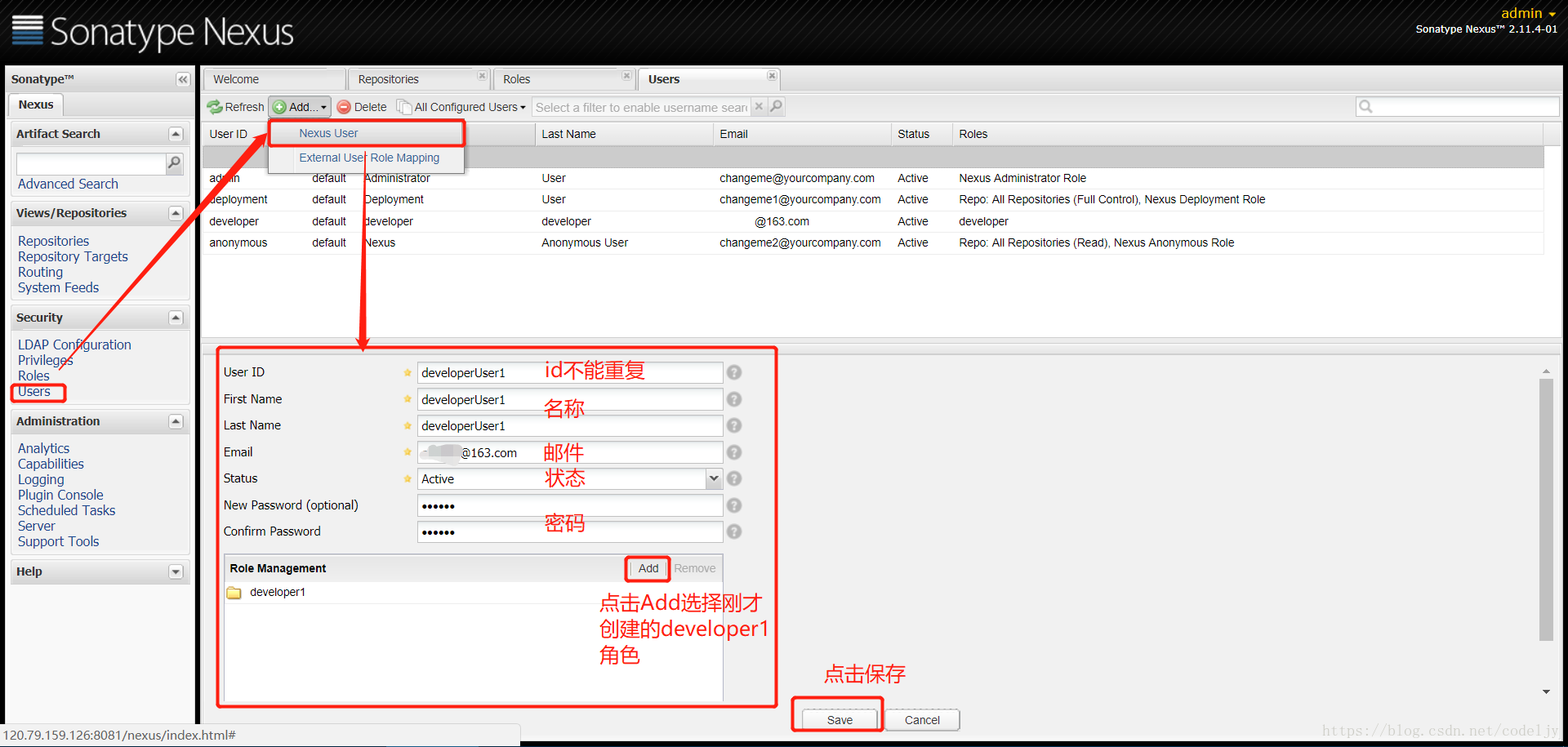Click the help icon beside Status field
The image size is (1568, 747).
734,478
